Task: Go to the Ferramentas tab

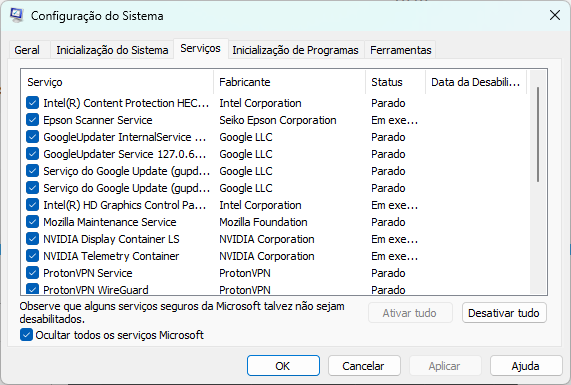Action: pos(401,50)
